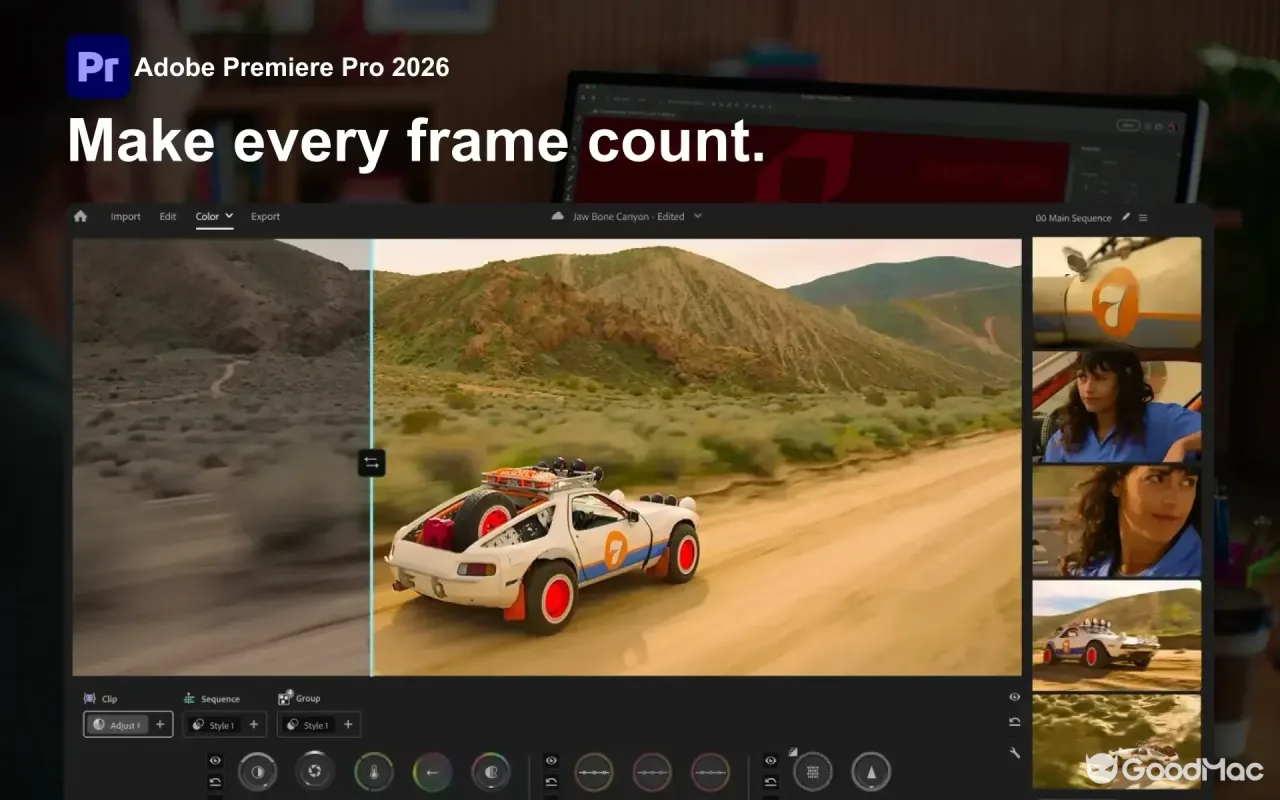Select the Group grading level
This screenshot has height=800, width=1280.
[299, 698]
